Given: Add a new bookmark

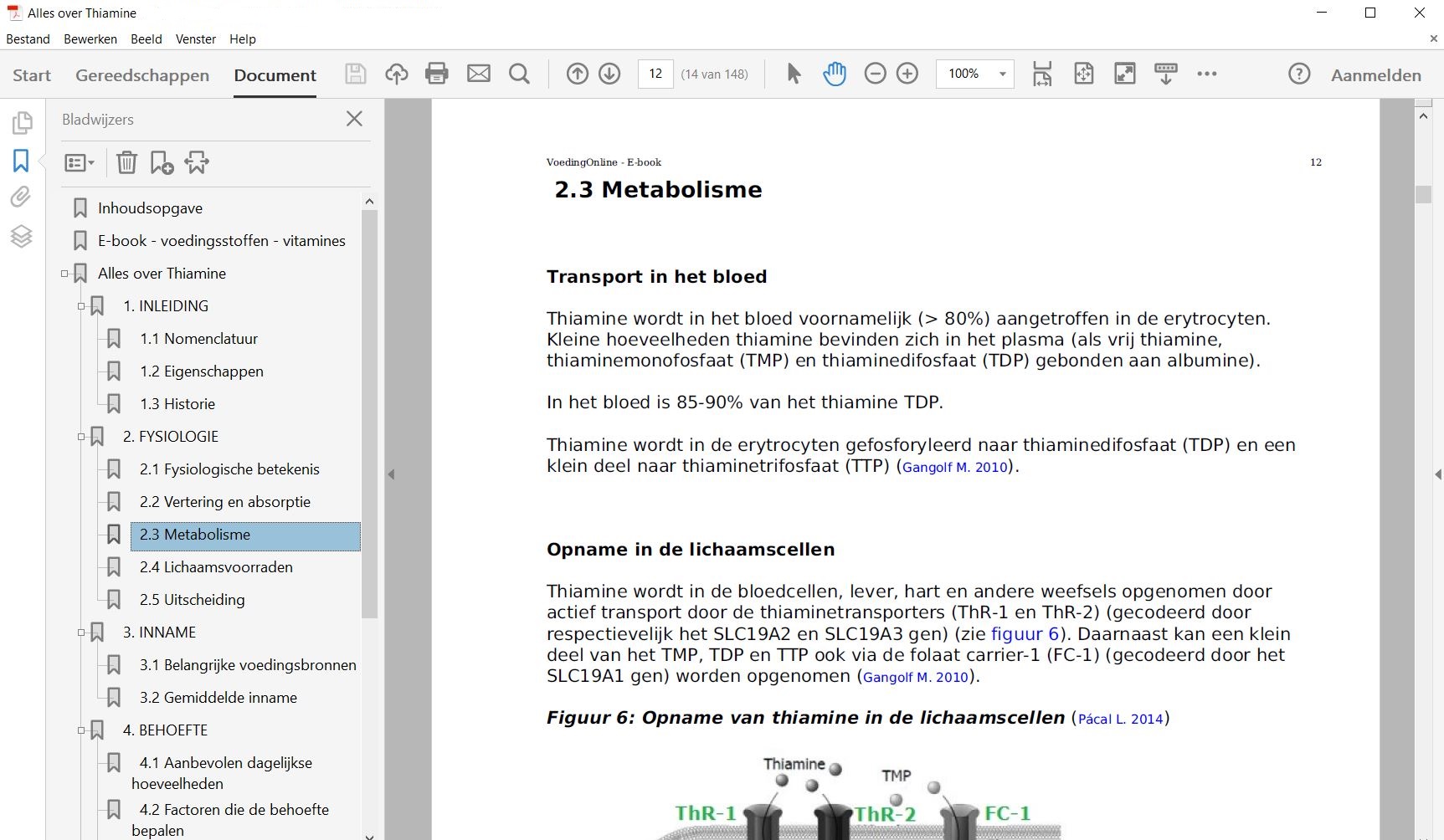Looking at the screenshot, I should (160, 162).
